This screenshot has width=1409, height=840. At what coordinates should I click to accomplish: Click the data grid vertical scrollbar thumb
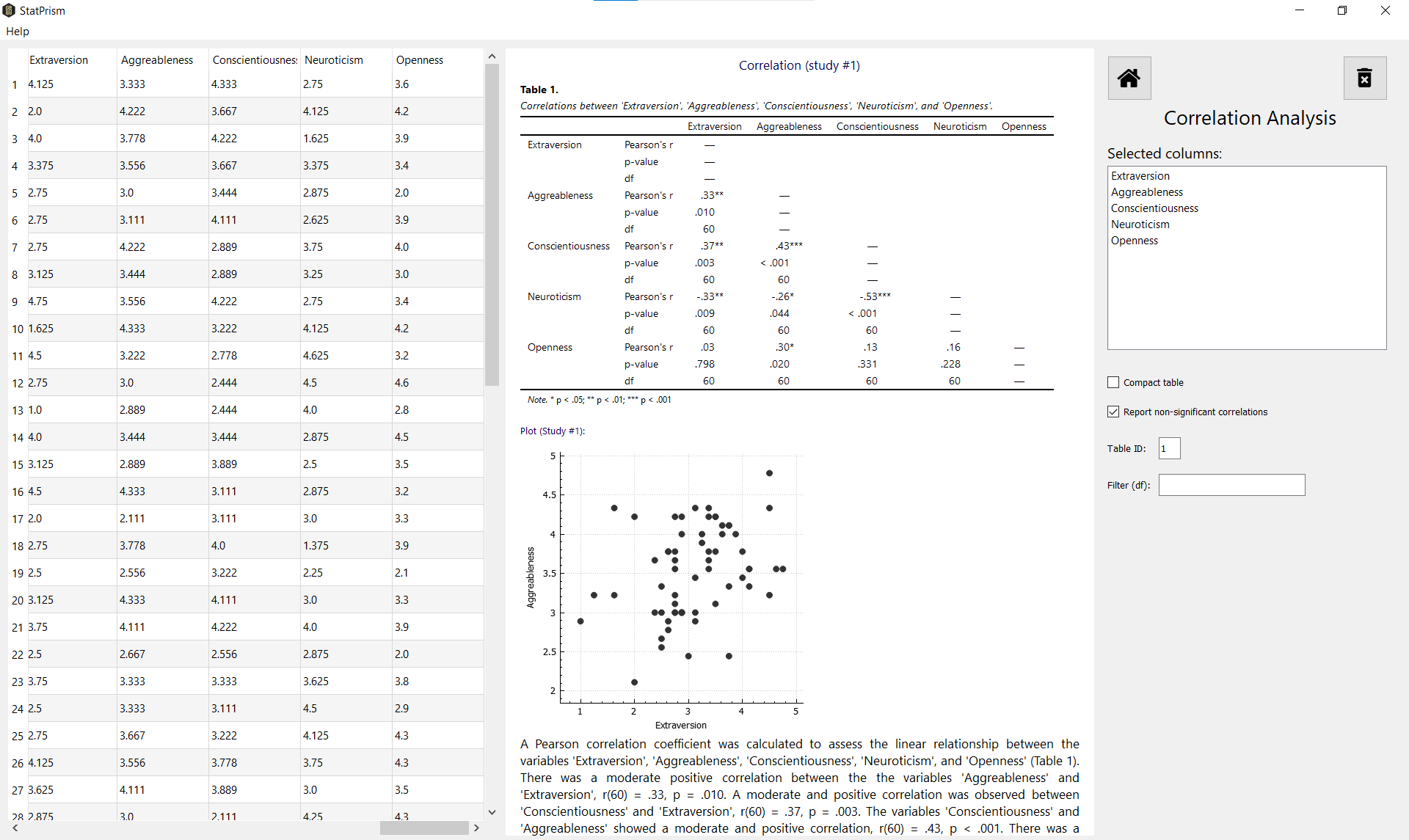(x=492, y=224)
